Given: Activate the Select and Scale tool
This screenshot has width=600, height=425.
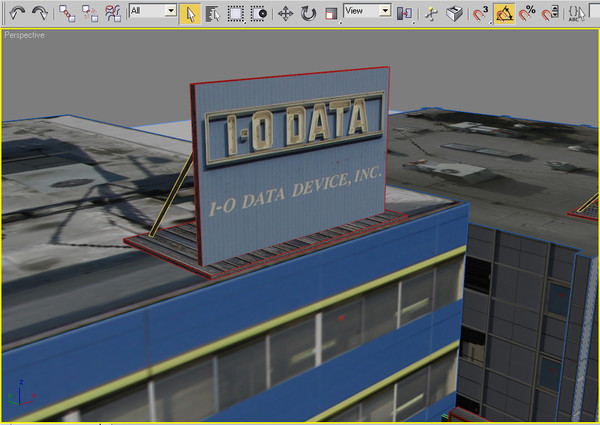Looking at the screenshot, I should click(331, 14).
